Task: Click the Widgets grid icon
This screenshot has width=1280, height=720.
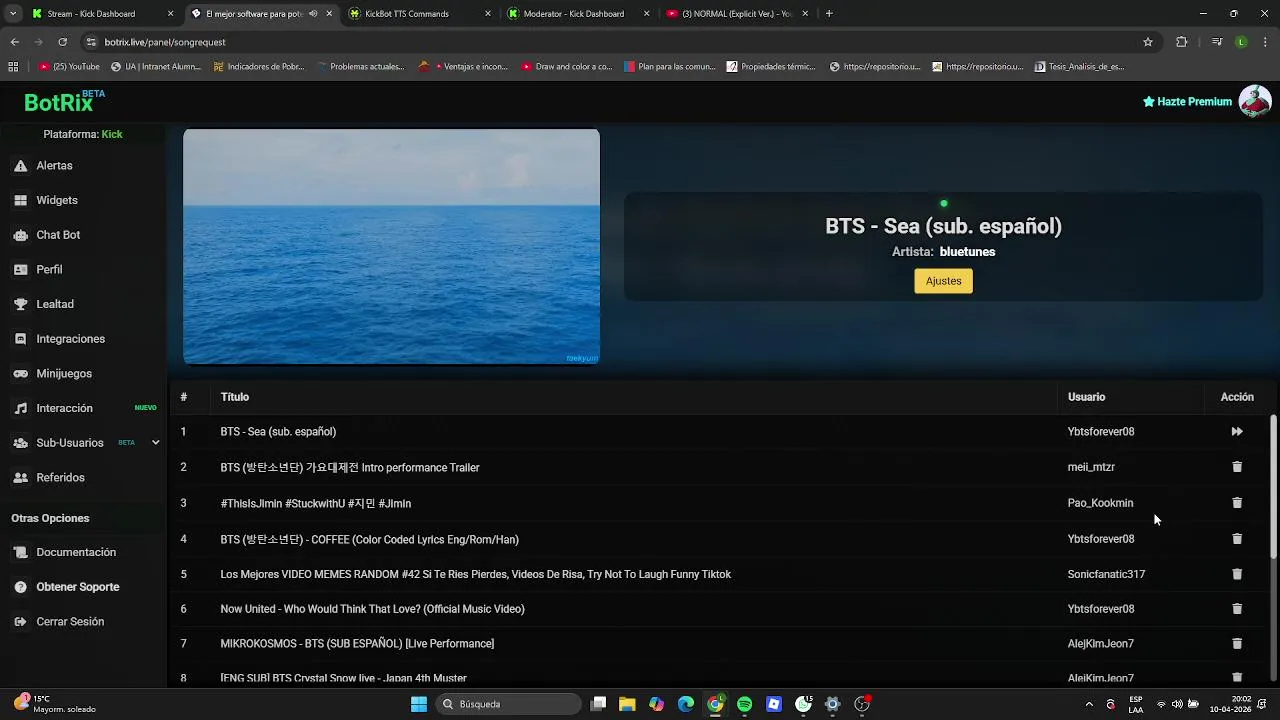Action: [x=20, y=200]
